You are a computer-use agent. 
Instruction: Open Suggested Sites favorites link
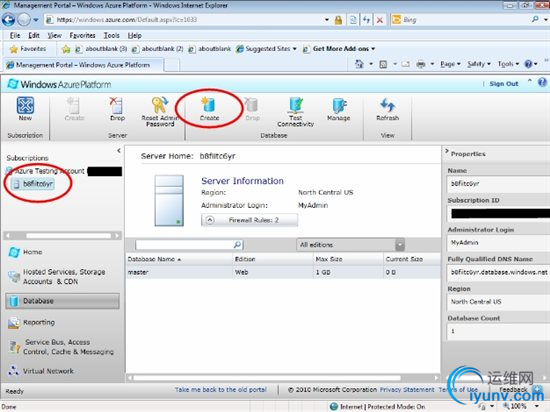(x=267, y=49)
